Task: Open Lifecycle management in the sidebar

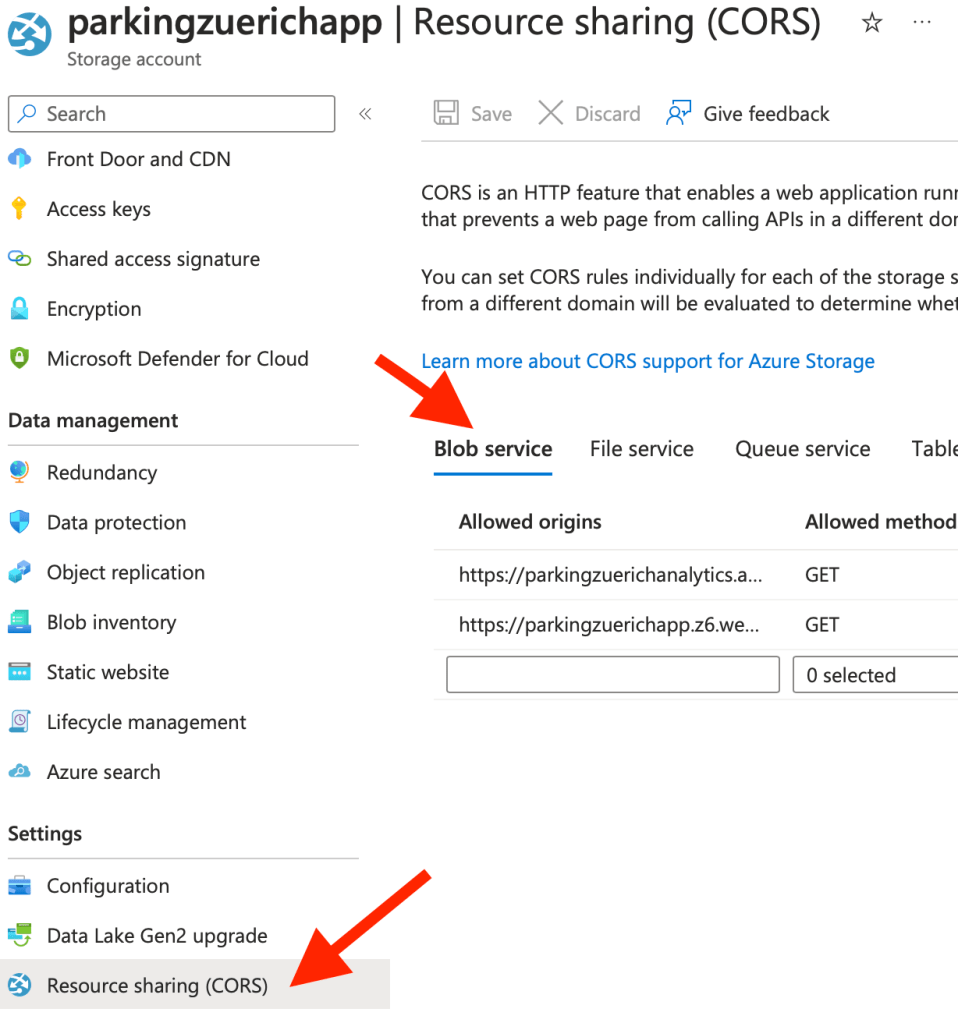Action: (x=146, y=722)
